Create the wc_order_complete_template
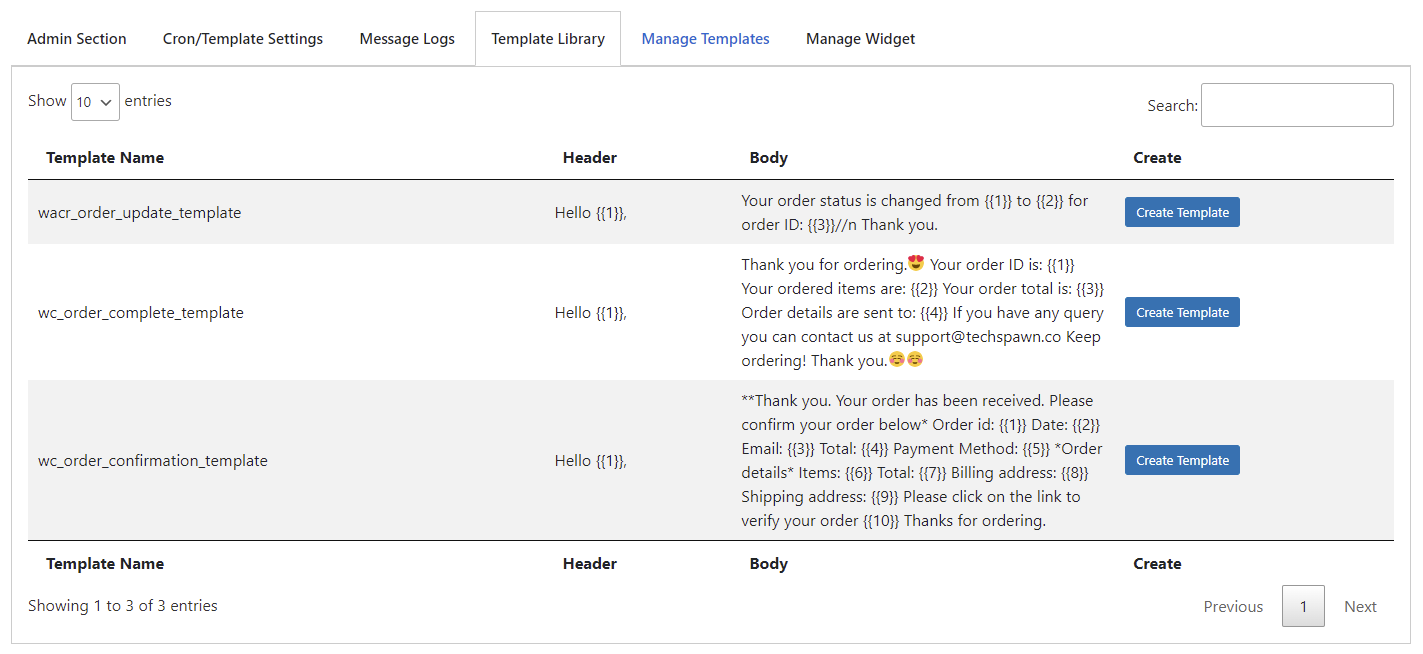This screenshot has width=1423, height=654. [1182, 311]
